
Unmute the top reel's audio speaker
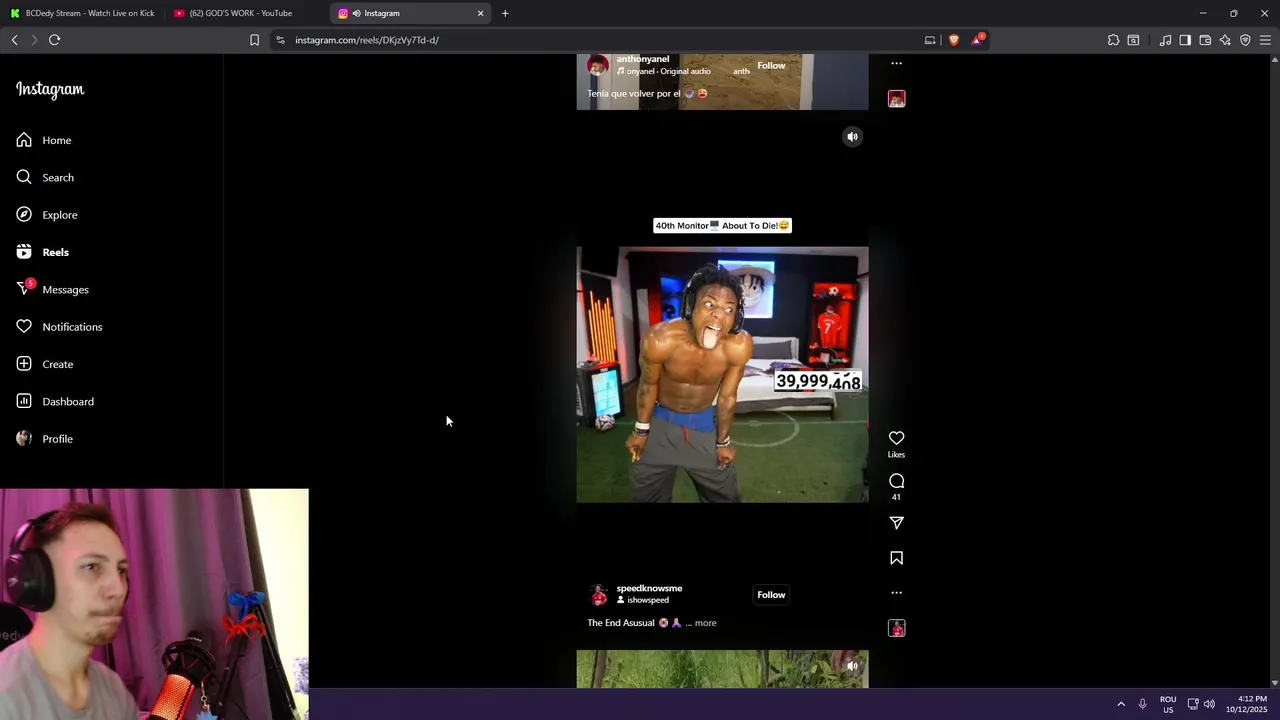click(852, 137)
